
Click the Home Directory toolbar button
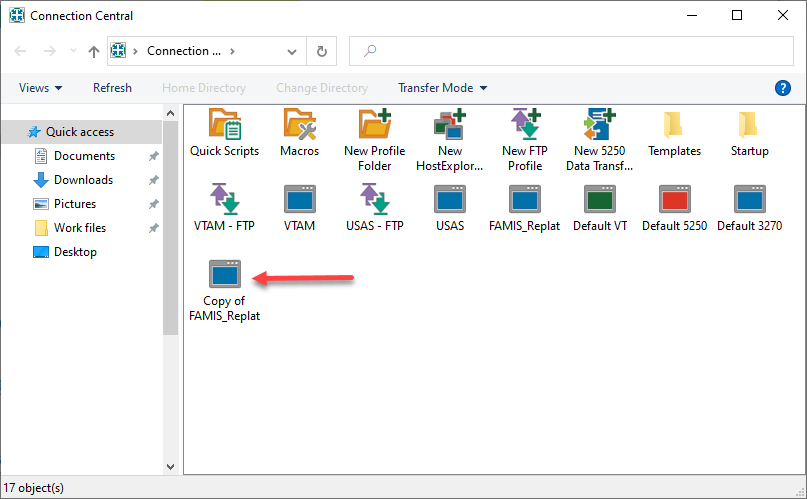tap(204, 88)
